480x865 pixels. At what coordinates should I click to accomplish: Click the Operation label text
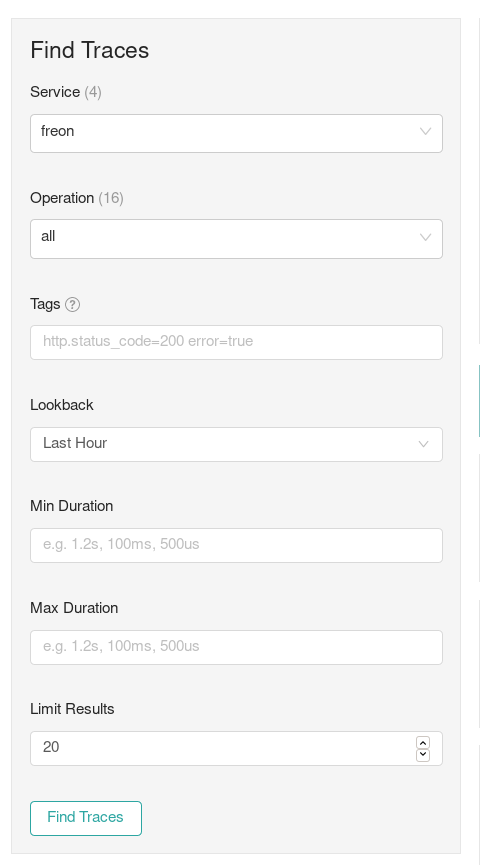pyautogui.click(x=62, y=198)
